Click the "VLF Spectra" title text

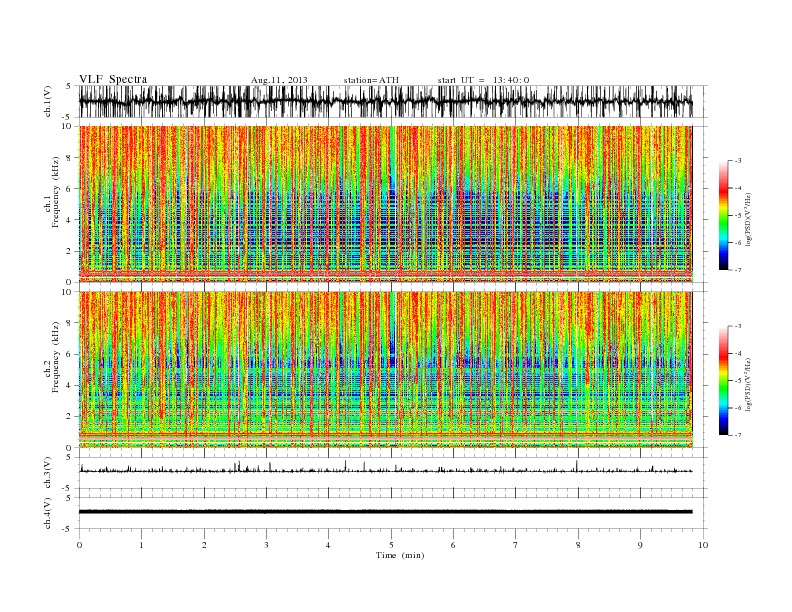coord(113,79)
